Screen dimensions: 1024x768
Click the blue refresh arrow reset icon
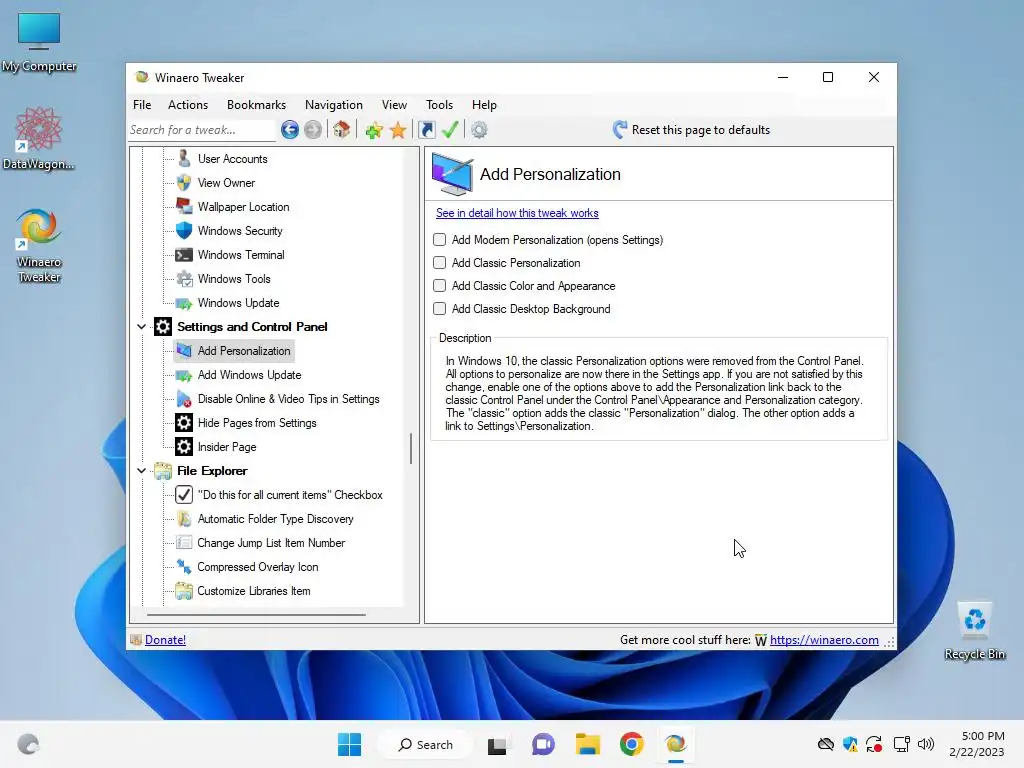coord(620,130)
